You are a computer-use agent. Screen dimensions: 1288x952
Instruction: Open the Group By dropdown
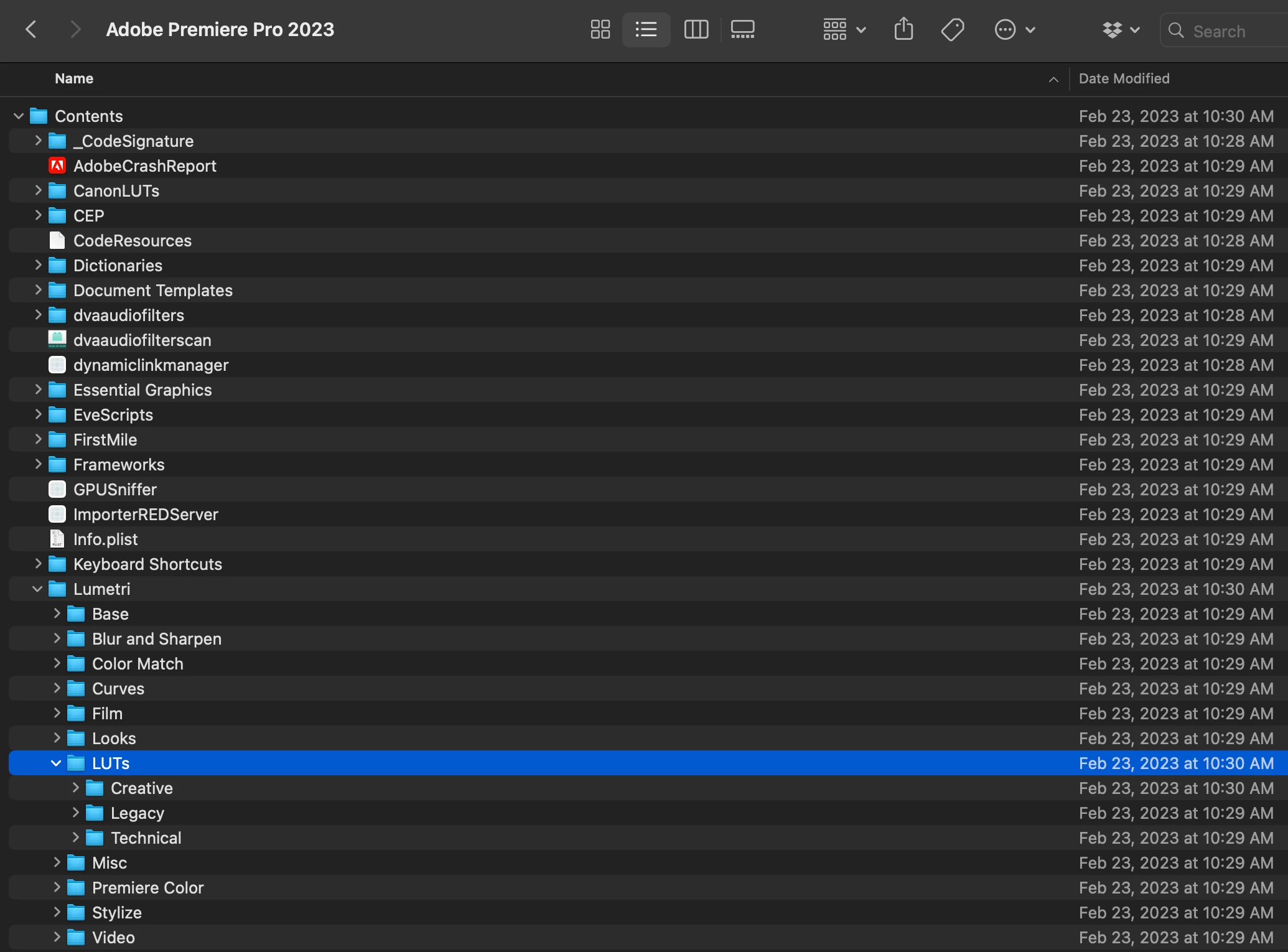point(844,29)
